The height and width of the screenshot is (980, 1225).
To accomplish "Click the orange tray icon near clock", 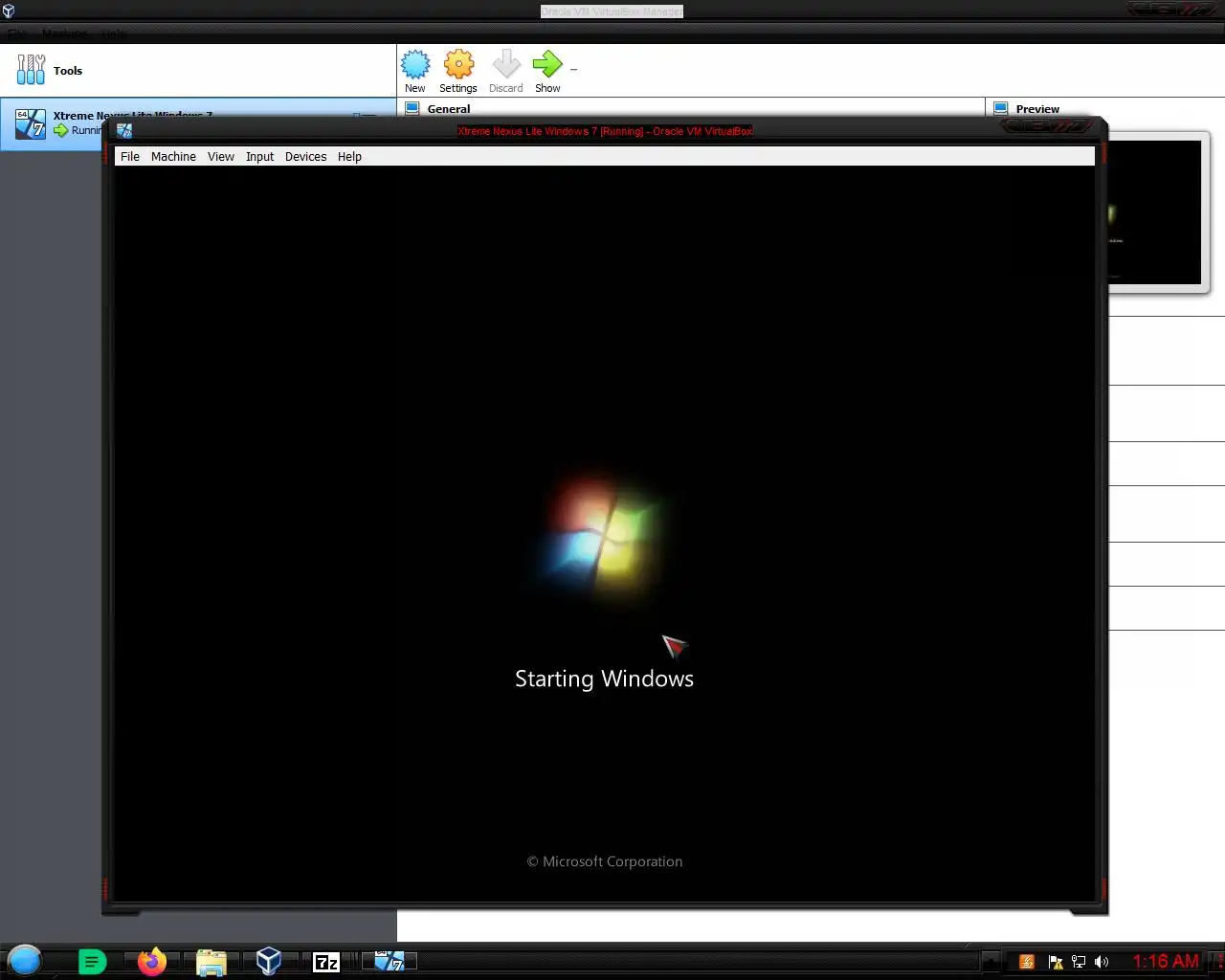I will tap(1027, 962).
